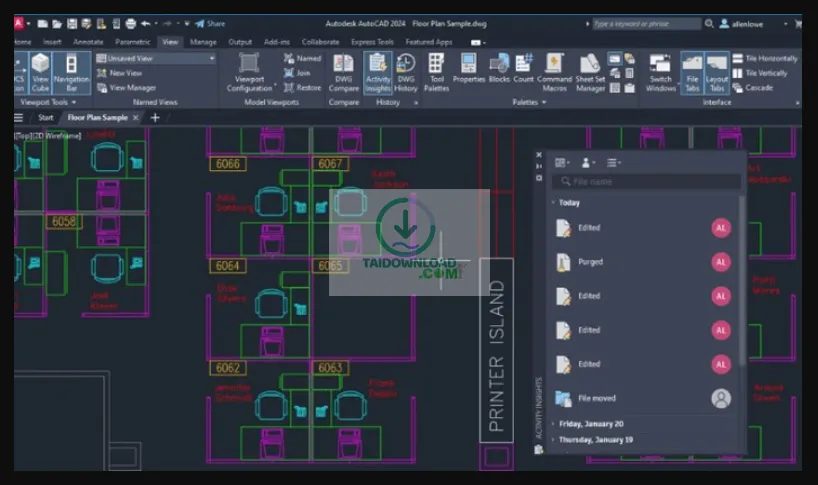Viewport: 818px width, 485px height.
Task: Click Cascade windows
Action: (x=753, y=88)
